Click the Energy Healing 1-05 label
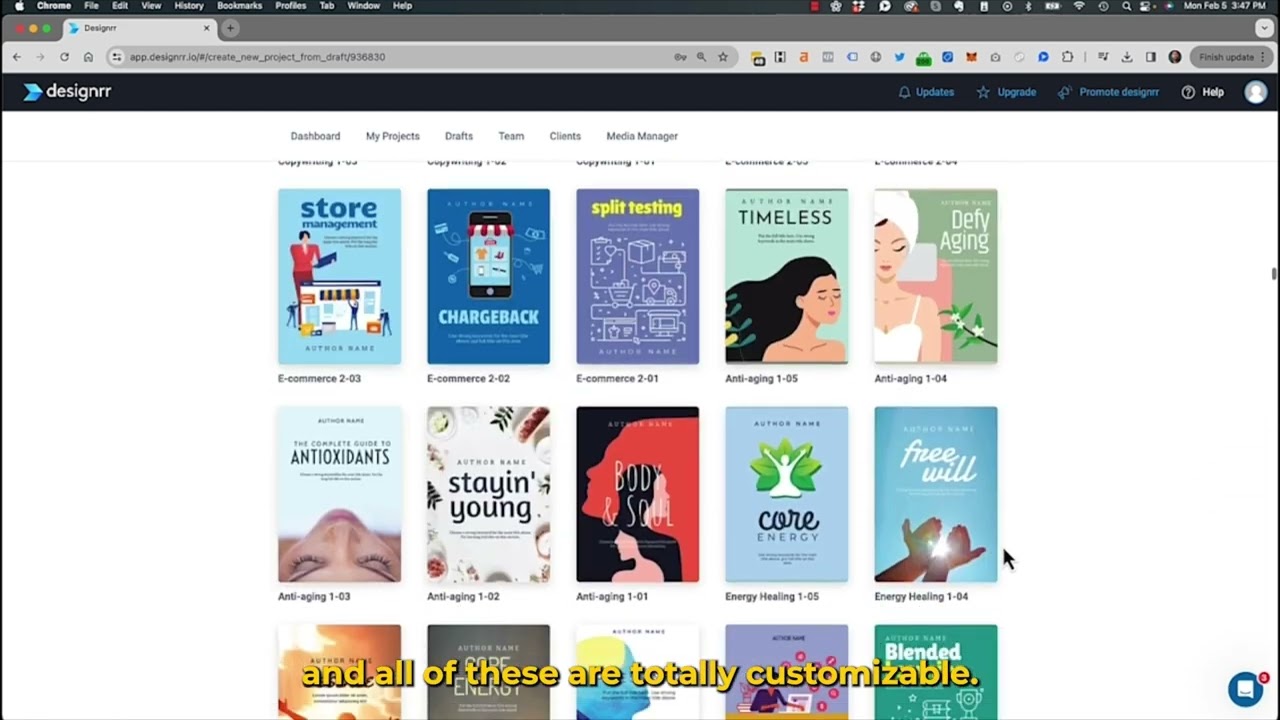The image size is (1280, 720). point(772,596)
